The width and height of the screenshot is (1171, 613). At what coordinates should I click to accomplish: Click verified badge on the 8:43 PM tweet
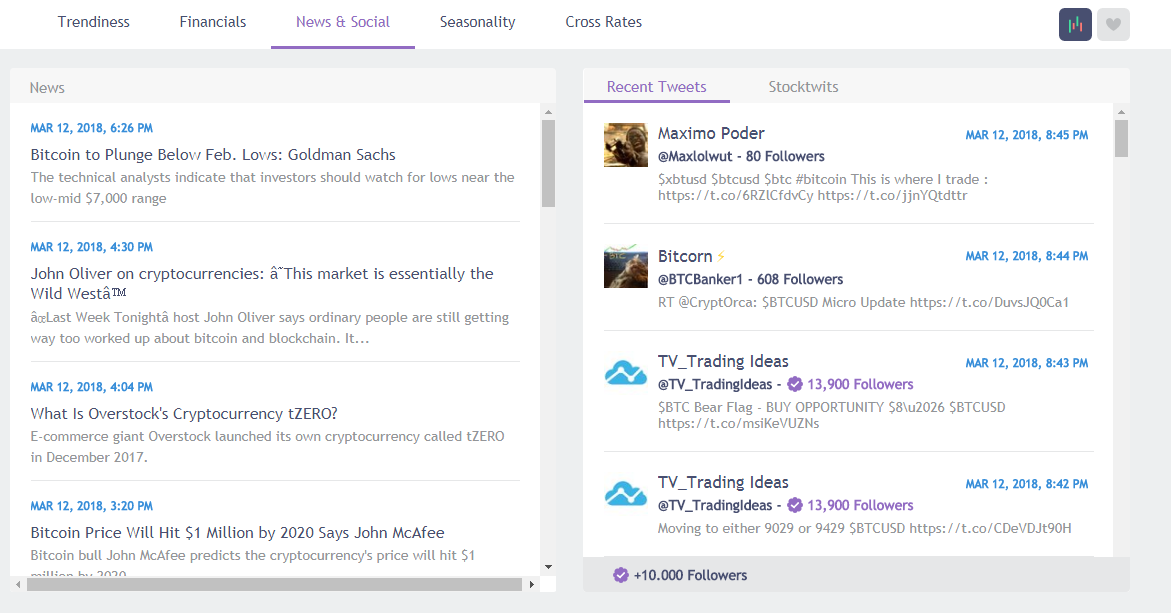(x=795, y=385)
